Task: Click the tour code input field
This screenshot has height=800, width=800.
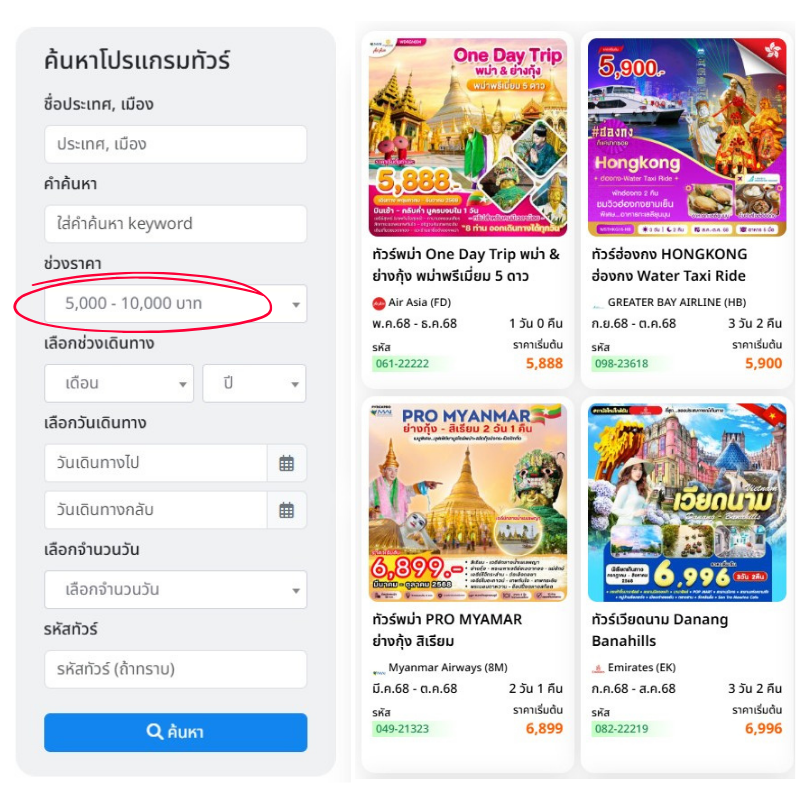Action: tap(175, 669)
